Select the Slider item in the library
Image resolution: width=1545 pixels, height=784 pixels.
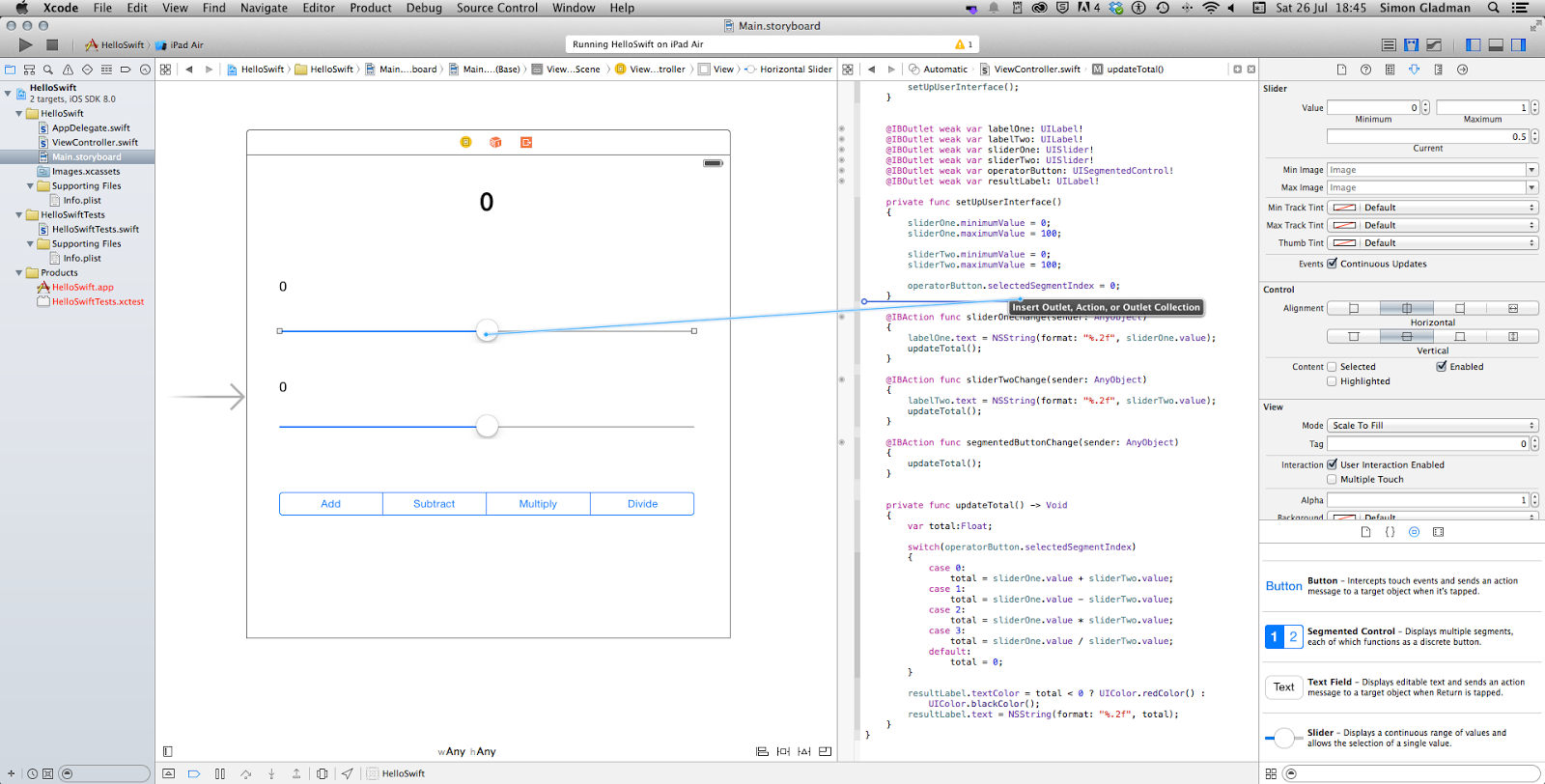1402,738
